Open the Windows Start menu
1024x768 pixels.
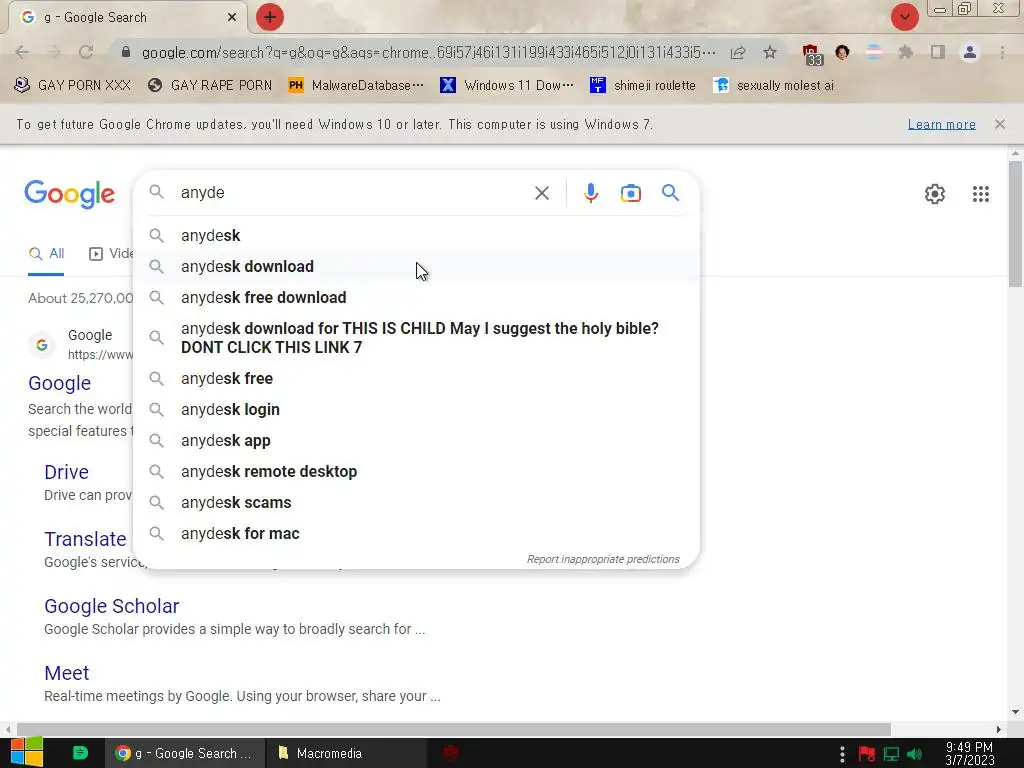pyautogui.click(x=27, y=753)
